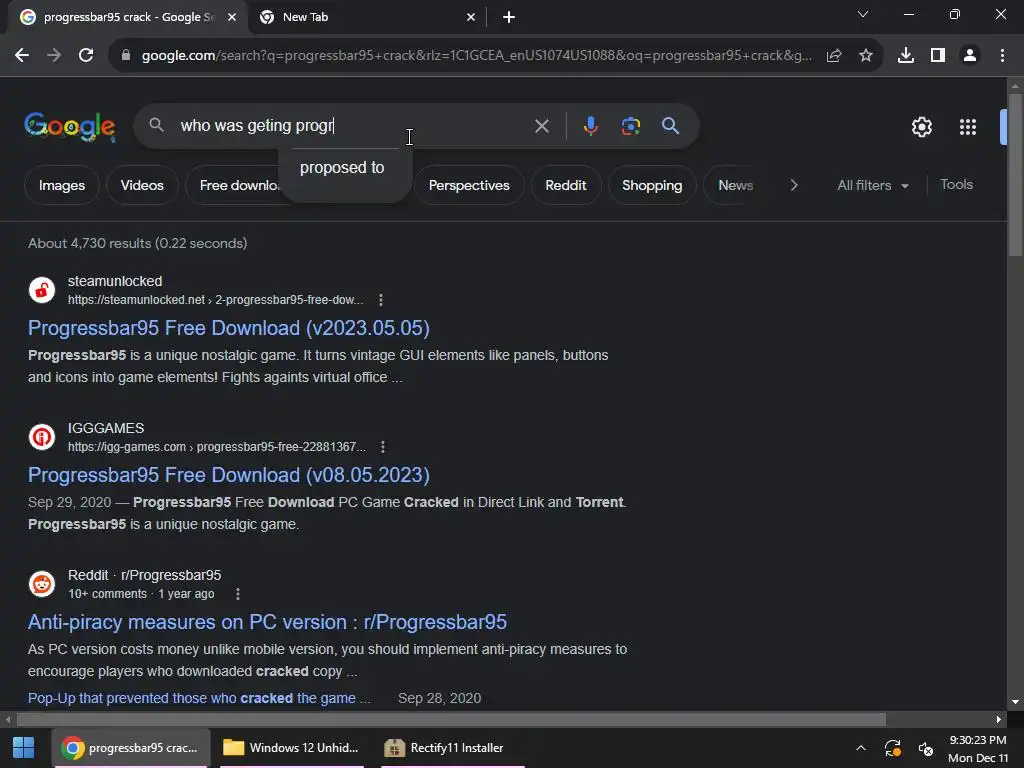
Task: Expand the All filters dropdown
Action: pyautogui.click(x=872, y=185)
